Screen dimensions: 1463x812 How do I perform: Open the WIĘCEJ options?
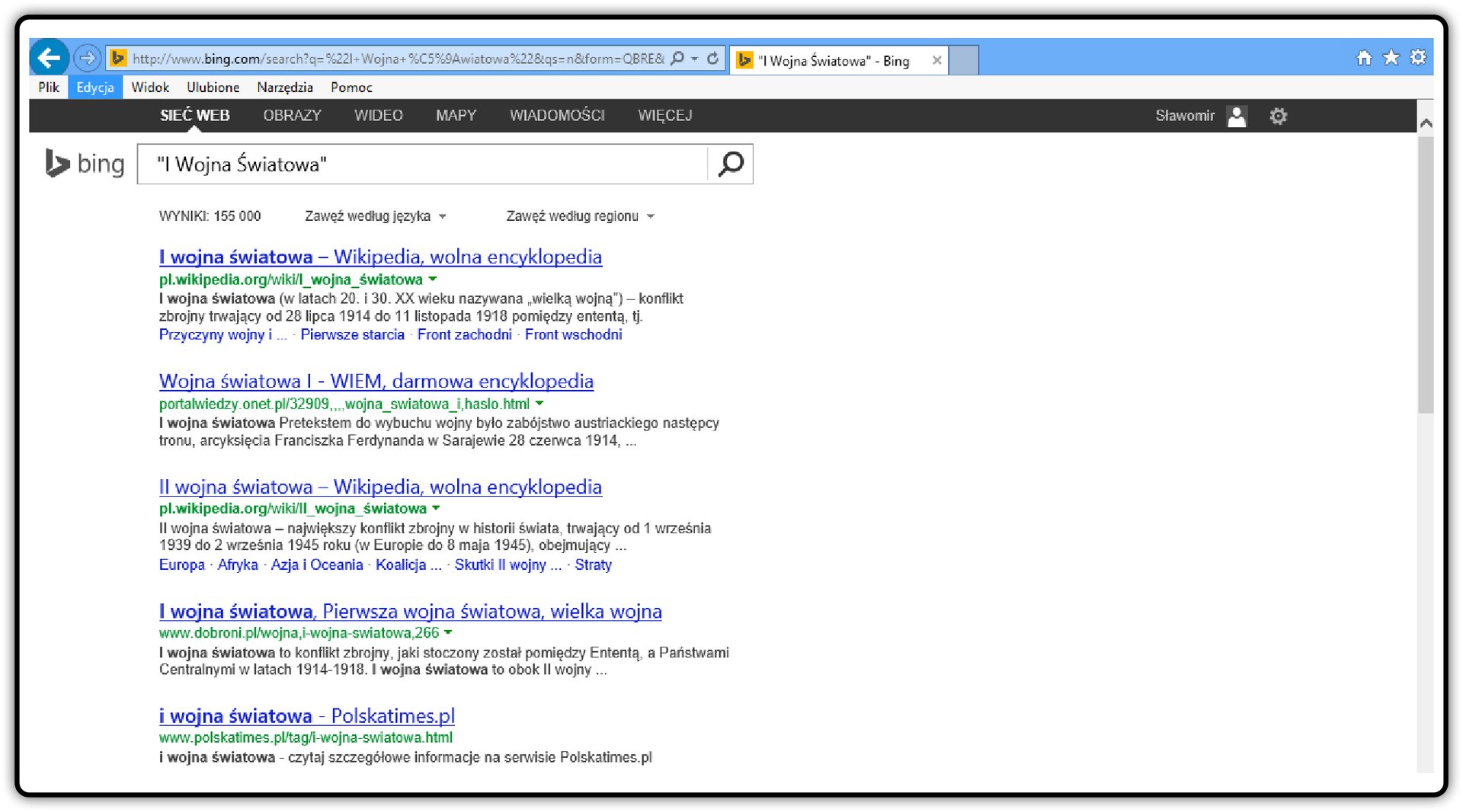pyautogui.click(x=665, y=116)
